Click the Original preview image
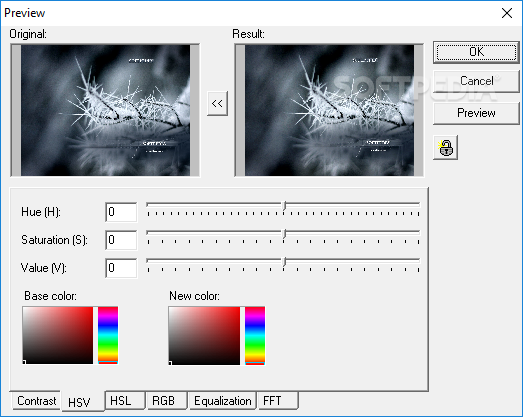523x417 pixels. point(105,110)
